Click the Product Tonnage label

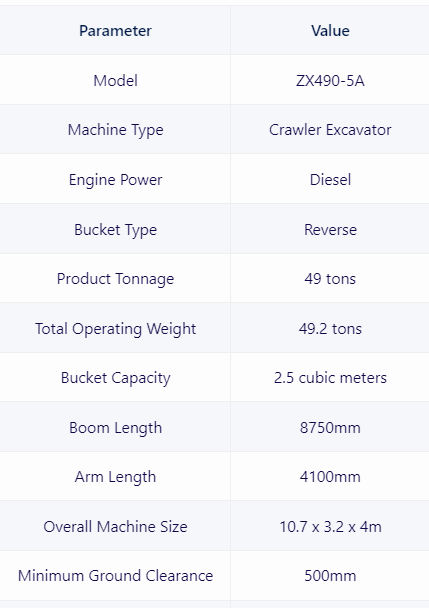tap(115, 279)
